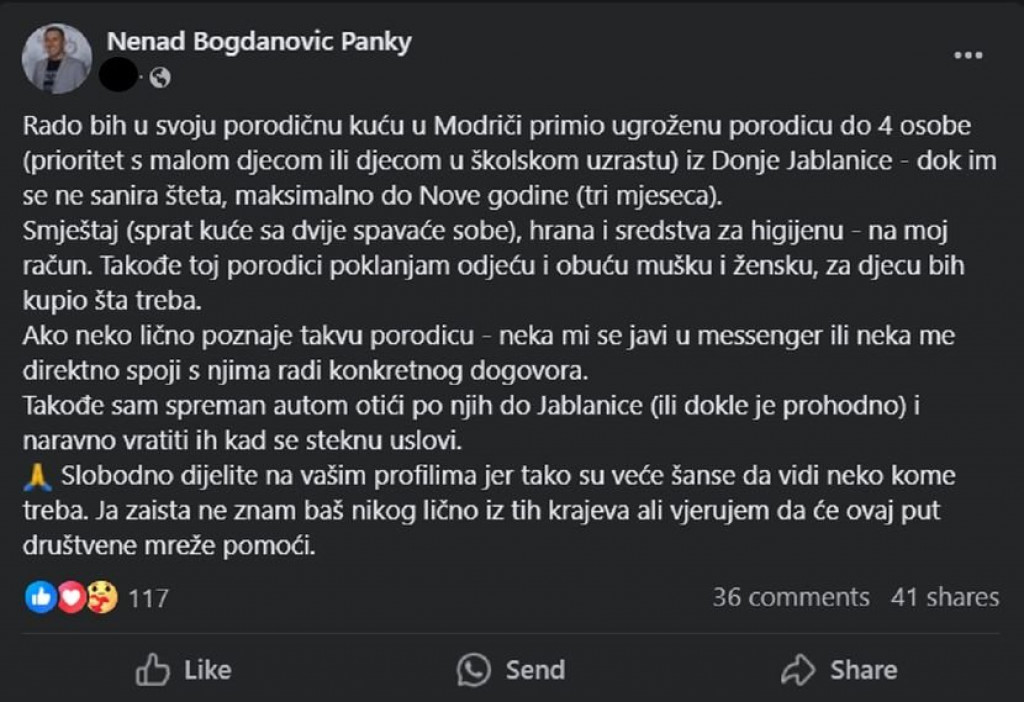This screenshot has height=702, width=1024.
Task: Click the thumbs-up icon beside Like
Action: 155,669
